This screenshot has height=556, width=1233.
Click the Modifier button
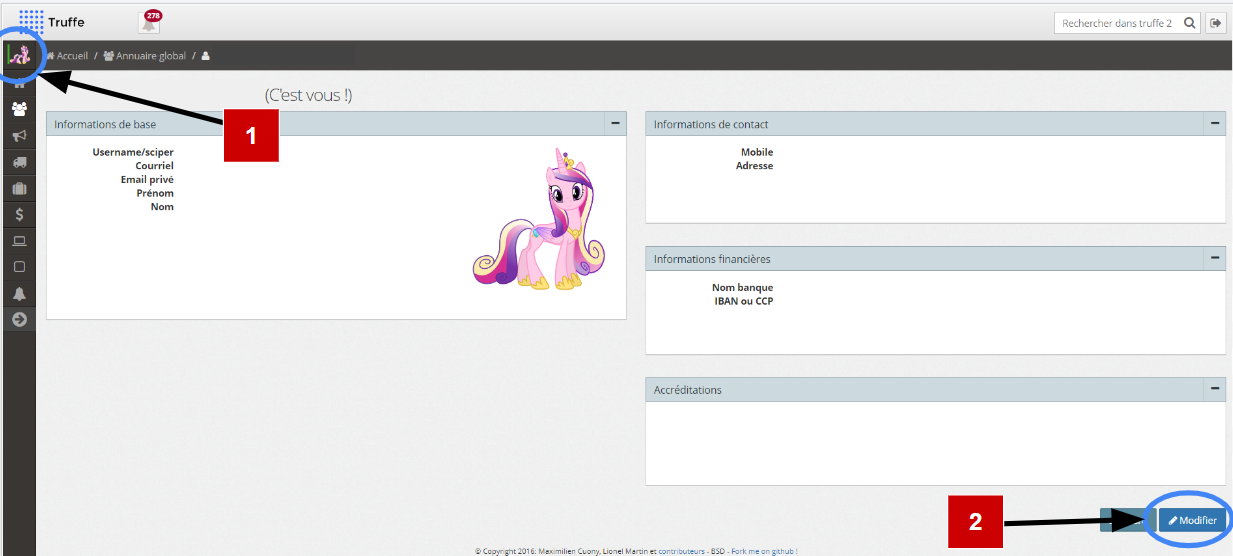[1193, 520]
